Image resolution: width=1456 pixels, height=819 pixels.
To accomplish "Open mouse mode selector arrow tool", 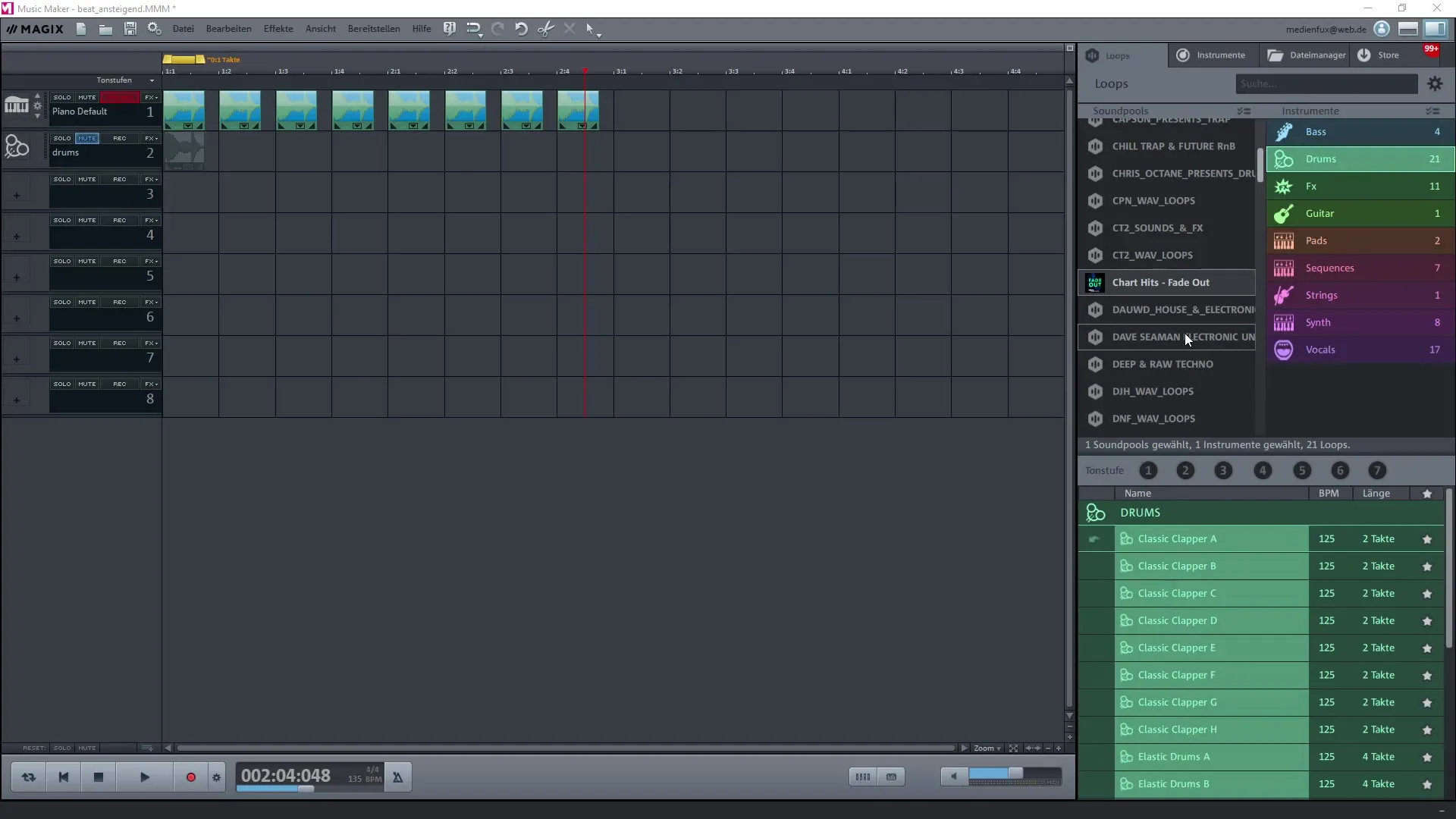I will 593,30.
